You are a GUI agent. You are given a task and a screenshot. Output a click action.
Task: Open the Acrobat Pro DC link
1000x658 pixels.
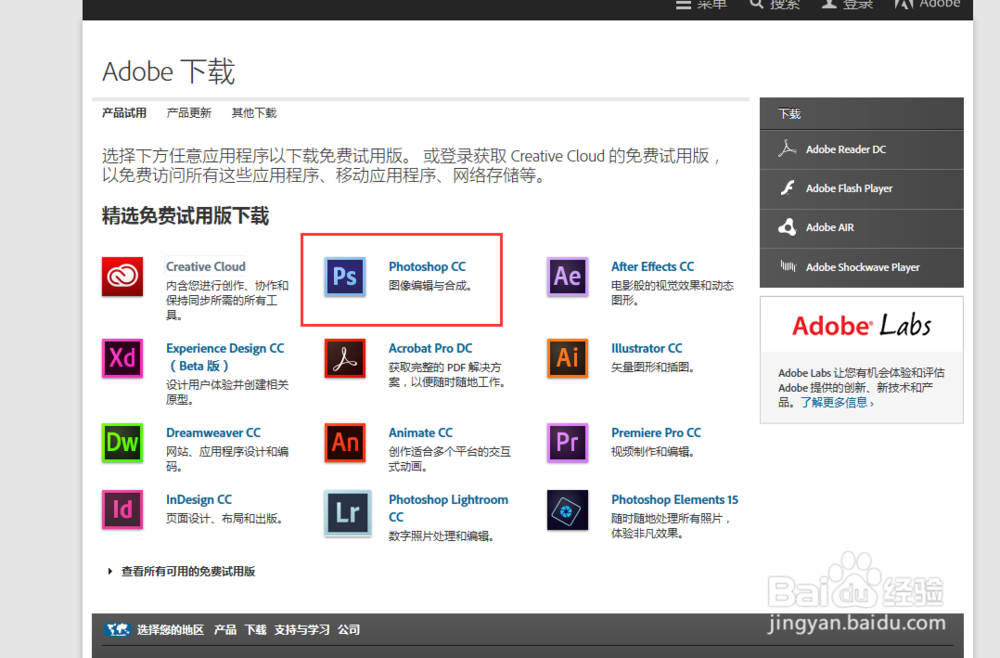tap(430, 348)
